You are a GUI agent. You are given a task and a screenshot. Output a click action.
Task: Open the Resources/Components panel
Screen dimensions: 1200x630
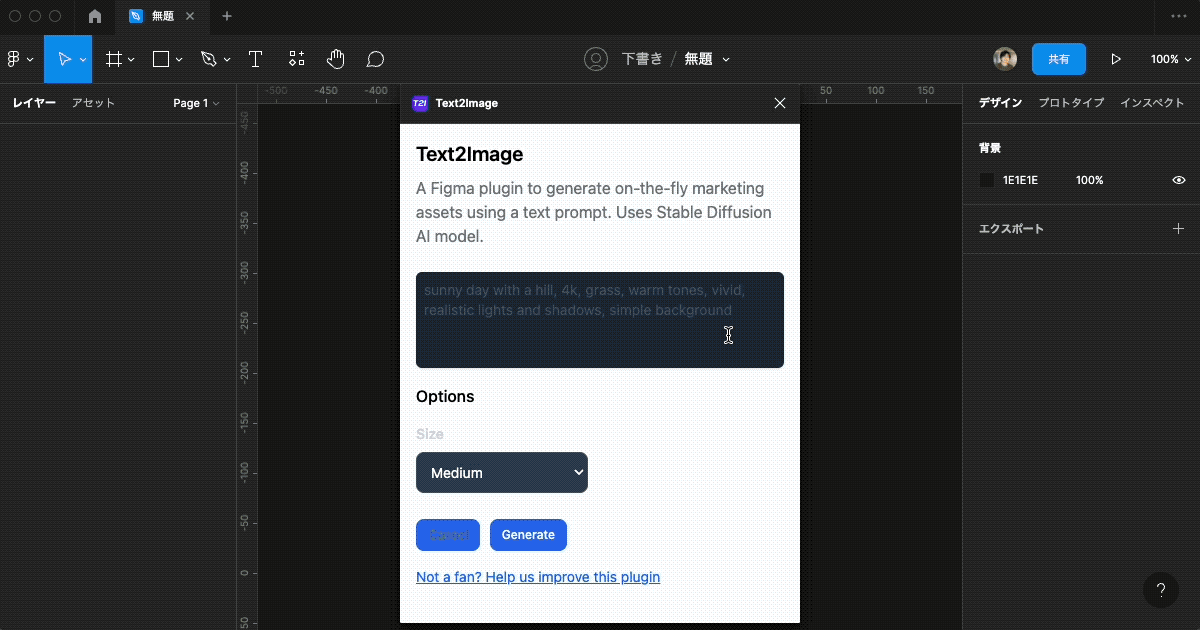[296, 58]
